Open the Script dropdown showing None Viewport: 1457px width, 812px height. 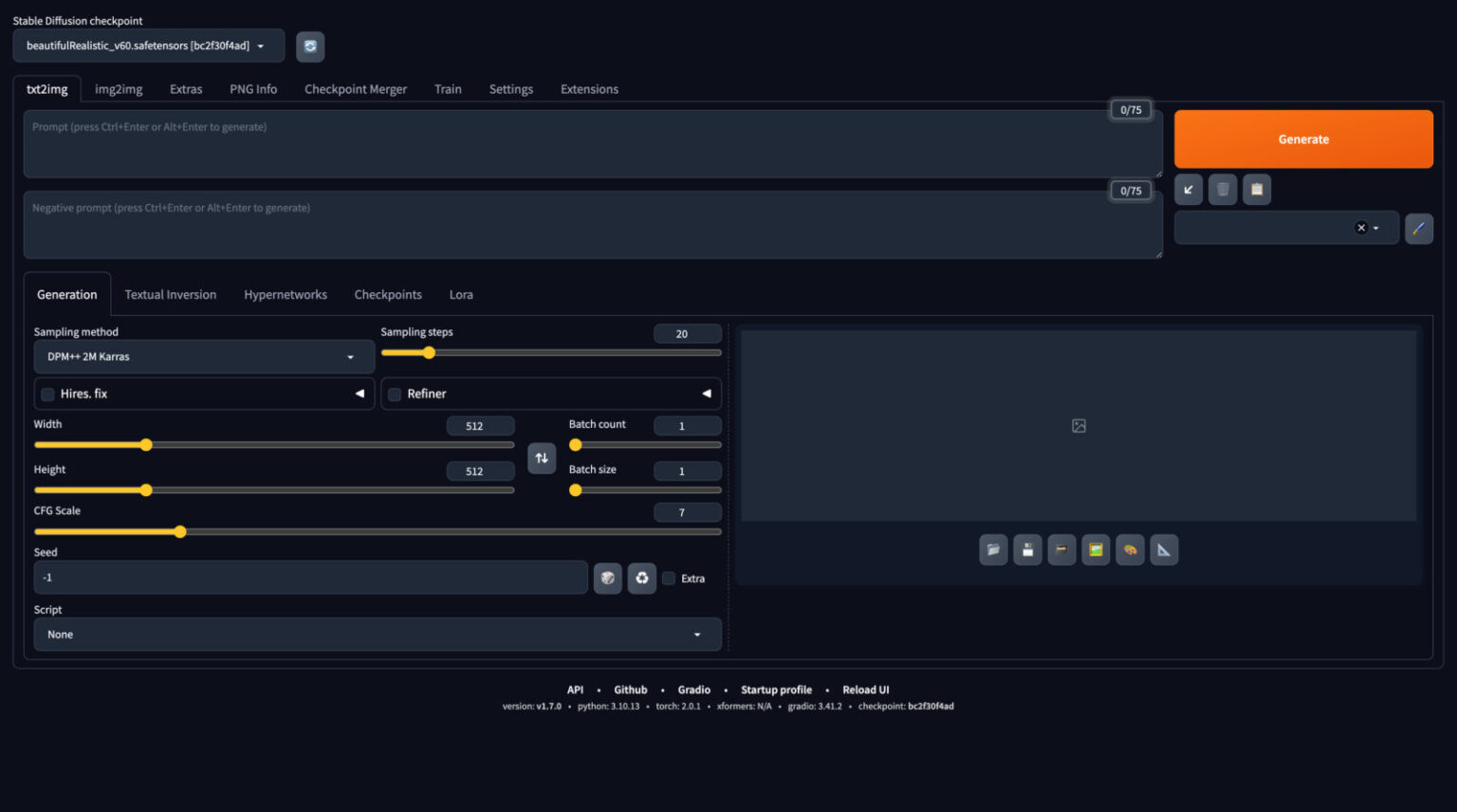(377, 634)
